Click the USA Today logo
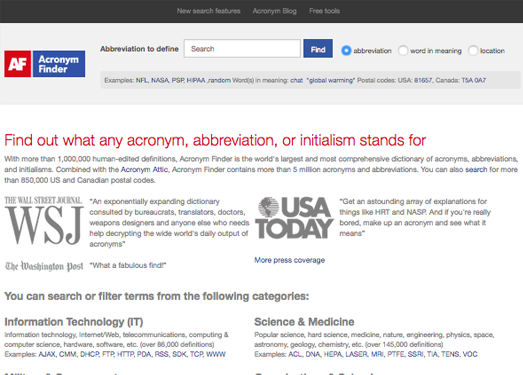Screen dimensions: 523x375 [x=295, y=218]
